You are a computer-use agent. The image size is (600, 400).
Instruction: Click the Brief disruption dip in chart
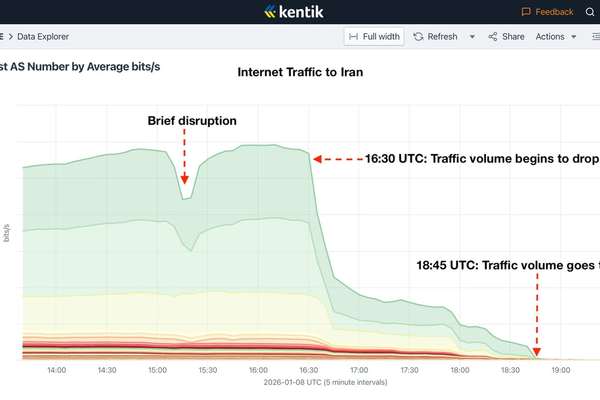[x=186, y=197]
